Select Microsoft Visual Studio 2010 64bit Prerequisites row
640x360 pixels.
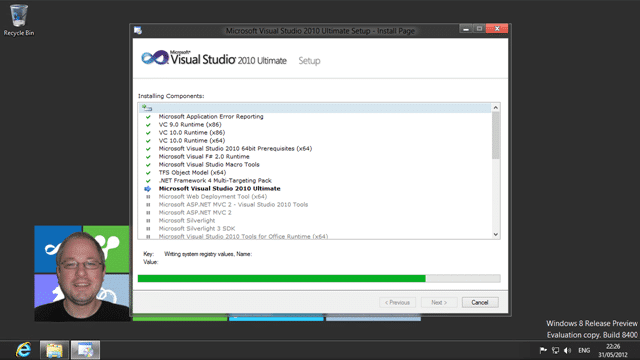tap(235, 149)
